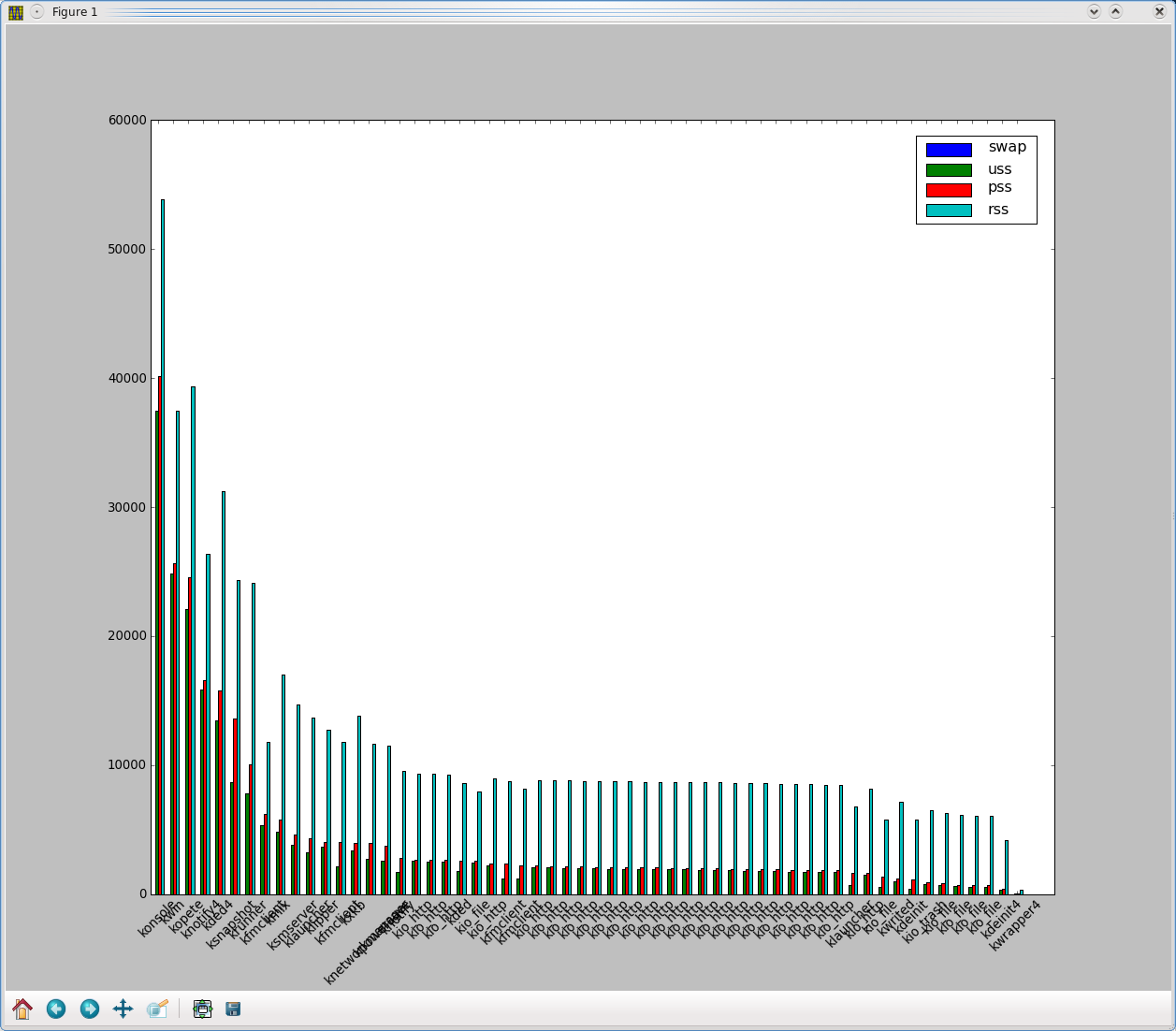
Task: Click the 'kwrapper4' x-axis label
Action: [x=1015, y=924]
